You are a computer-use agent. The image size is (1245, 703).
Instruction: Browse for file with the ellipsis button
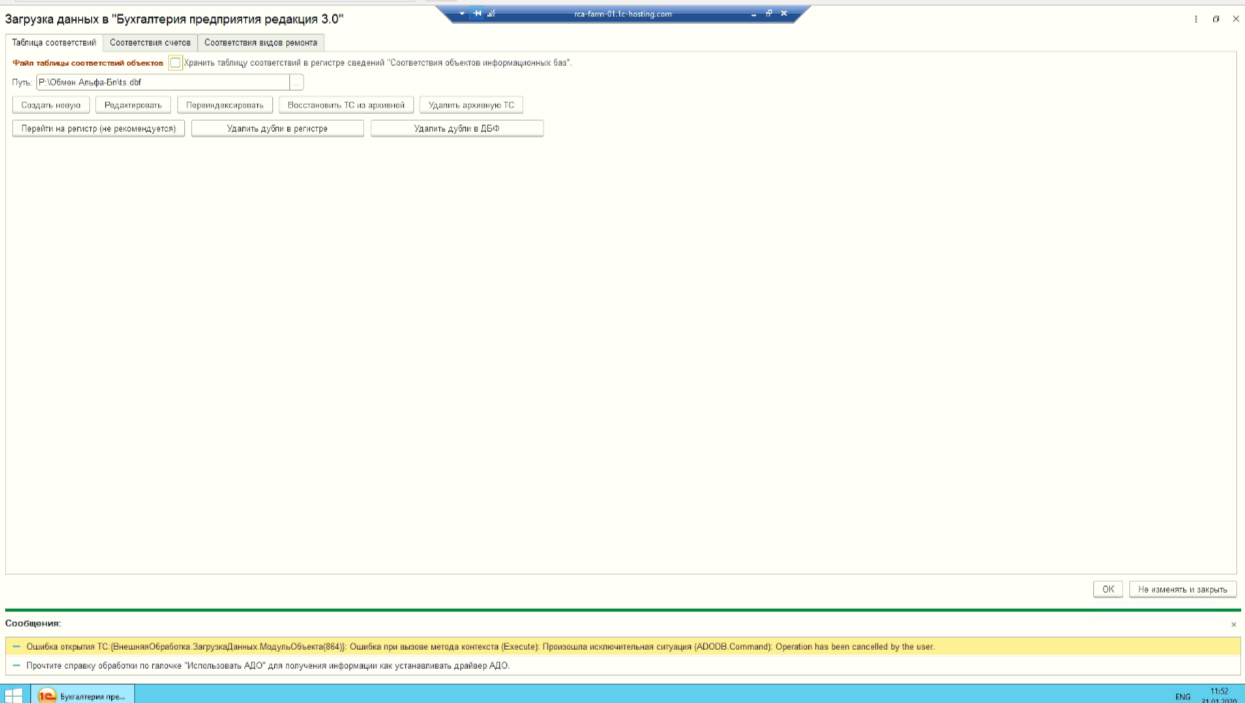(x=296, y=82)
